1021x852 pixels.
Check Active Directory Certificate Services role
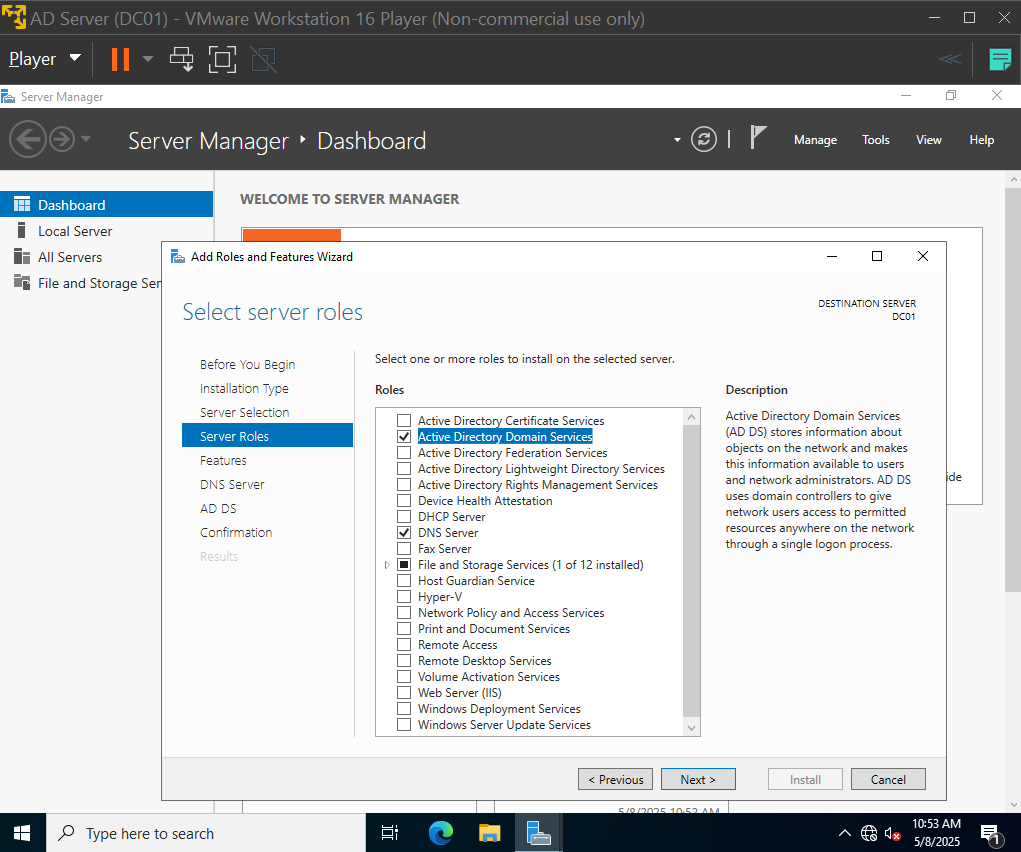click(404, 421)
